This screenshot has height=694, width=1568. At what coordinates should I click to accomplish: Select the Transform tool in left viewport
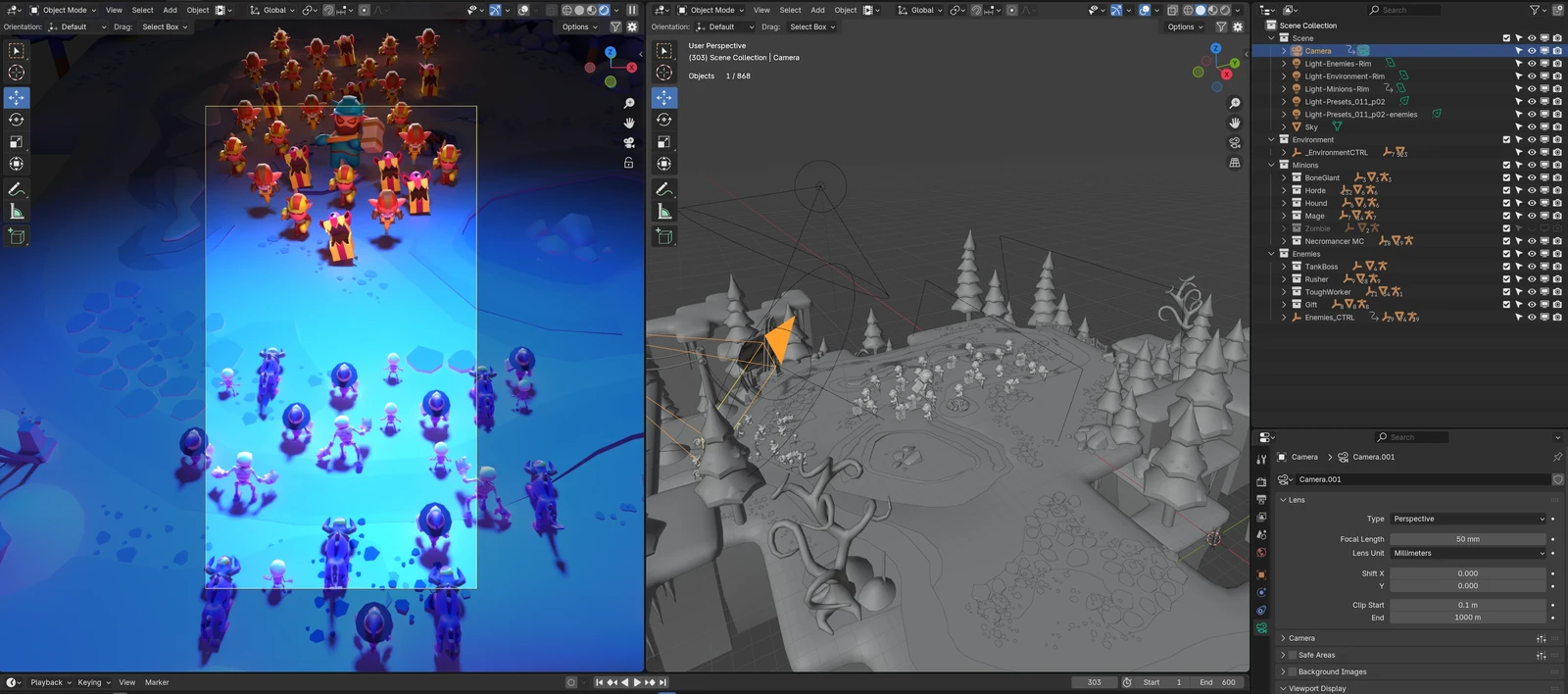tap(17, 164)
